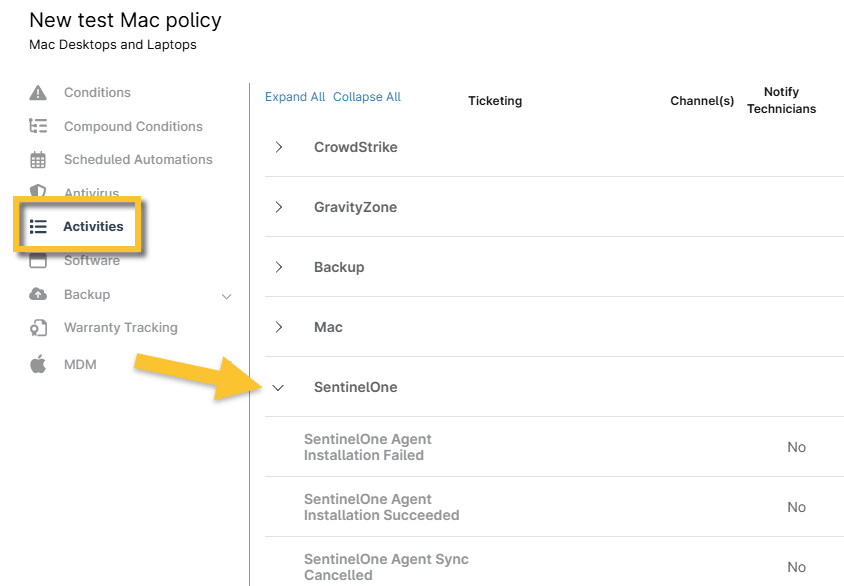
Task: Expand the Backup sidebar dropdown arrow
Action: tap(226, 296)
